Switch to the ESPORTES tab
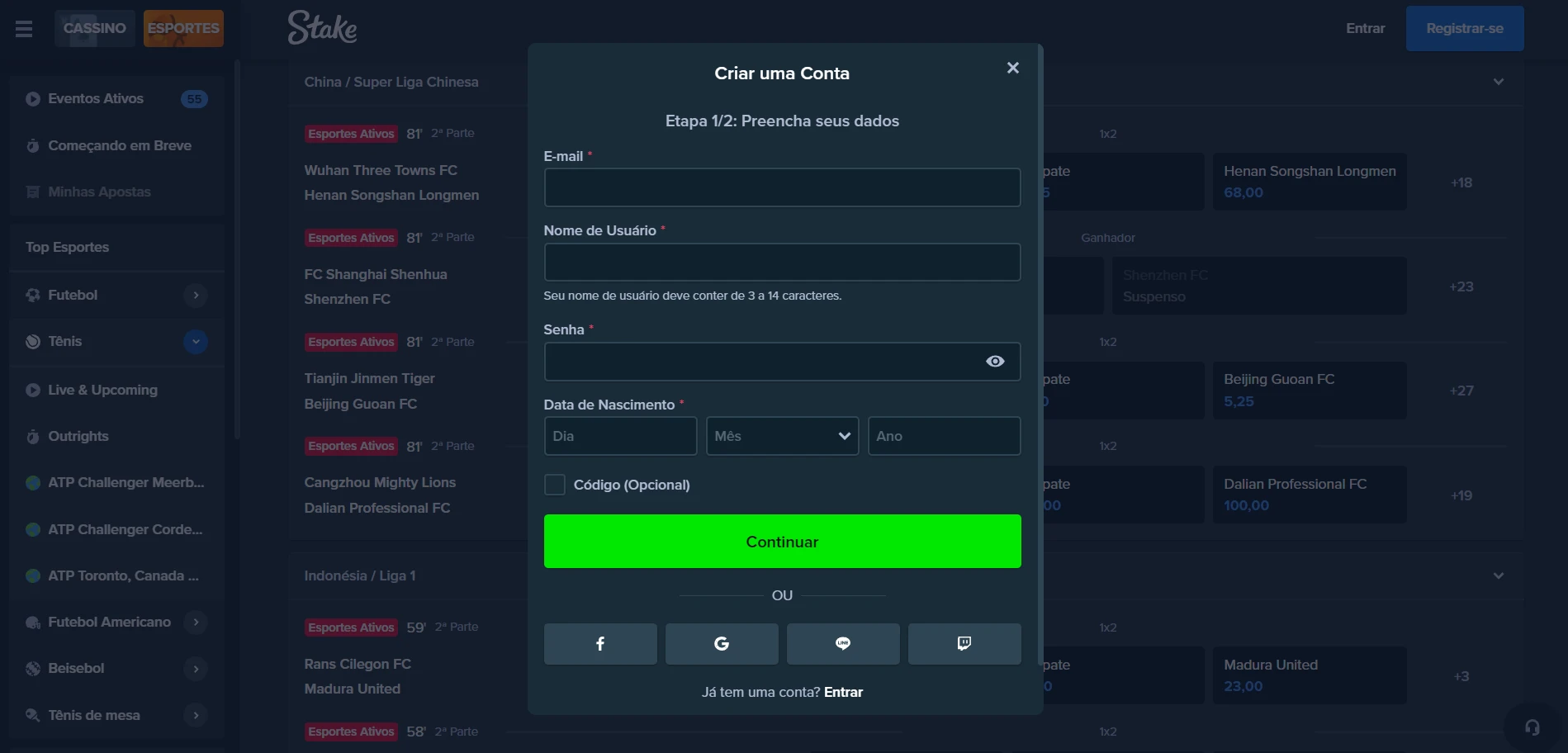The image size is (1568, 753). click(x=183, y=28)
